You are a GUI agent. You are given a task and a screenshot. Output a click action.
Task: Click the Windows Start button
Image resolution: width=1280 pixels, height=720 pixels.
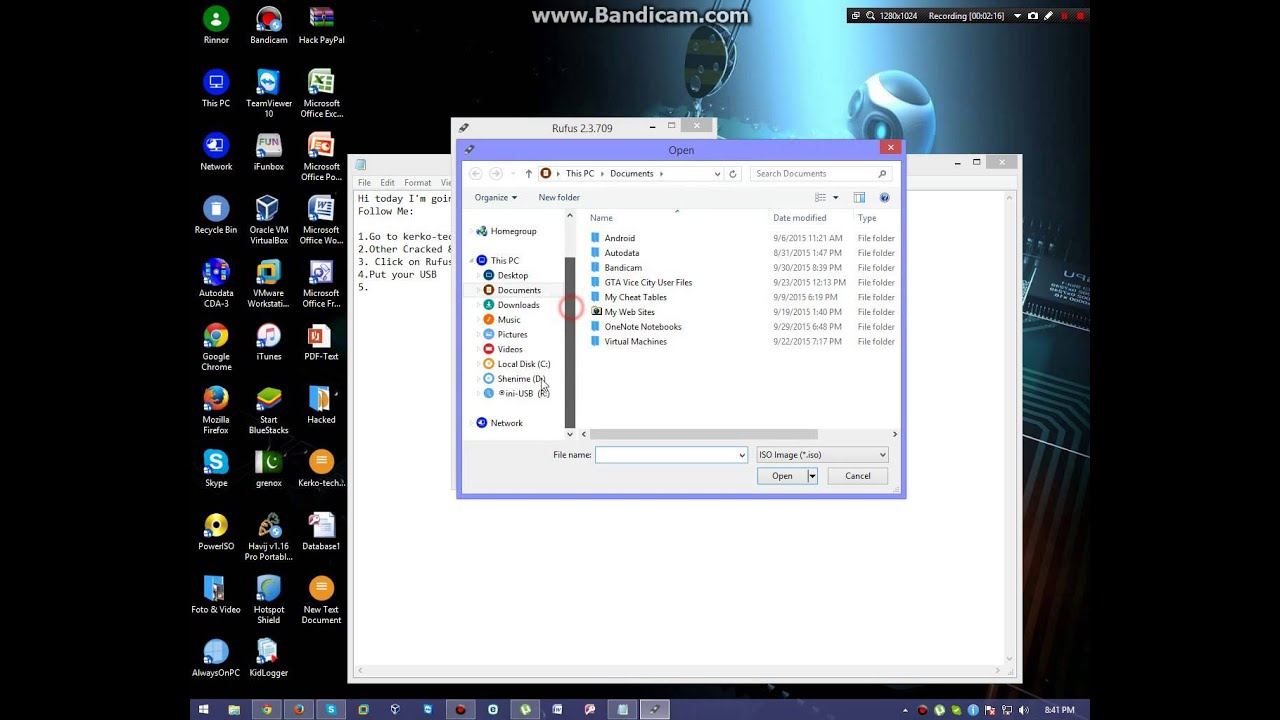point(203,710)
